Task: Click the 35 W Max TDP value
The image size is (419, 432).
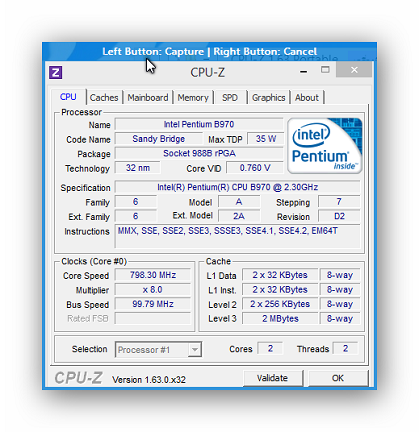Action: [x=266, y=139]
